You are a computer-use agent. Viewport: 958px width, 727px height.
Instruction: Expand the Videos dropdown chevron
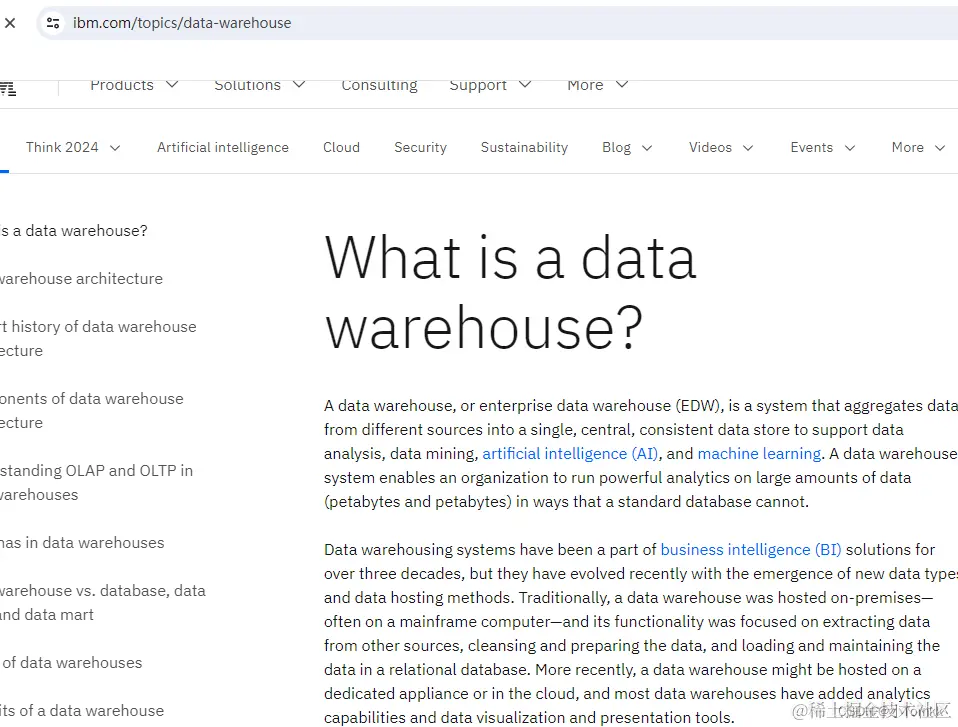click(748, 148)
